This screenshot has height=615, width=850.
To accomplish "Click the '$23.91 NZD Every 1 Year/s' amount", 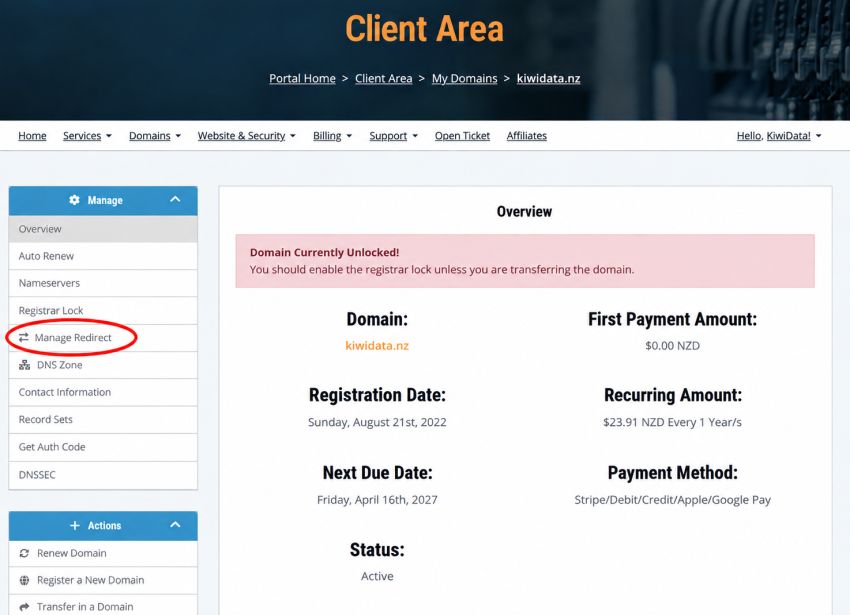I will [x=672, y=422].
